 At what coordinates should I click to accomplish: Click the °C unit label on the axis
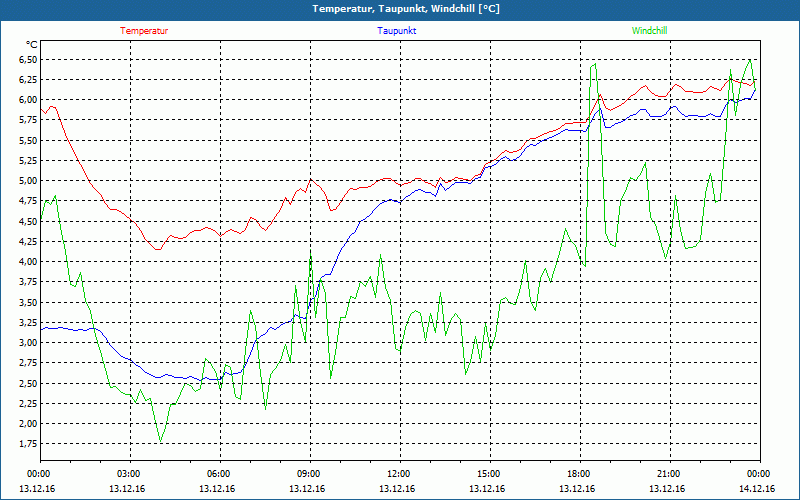coord(31,45)
